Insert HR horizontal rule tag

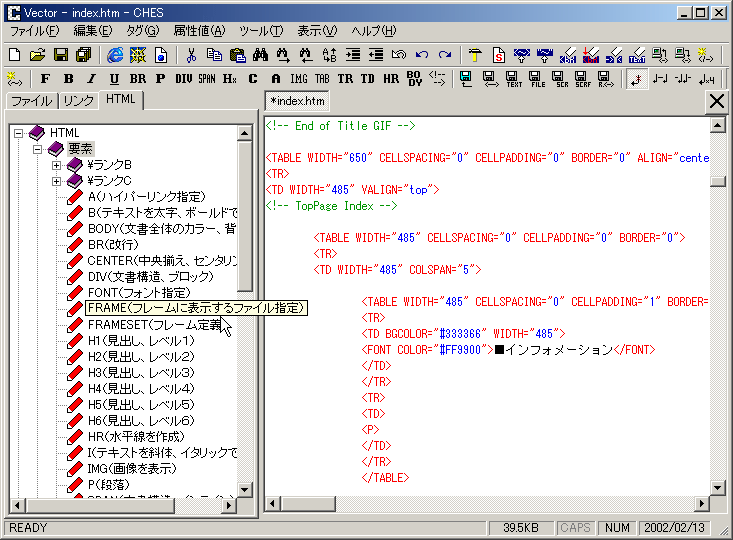(391, 79)
